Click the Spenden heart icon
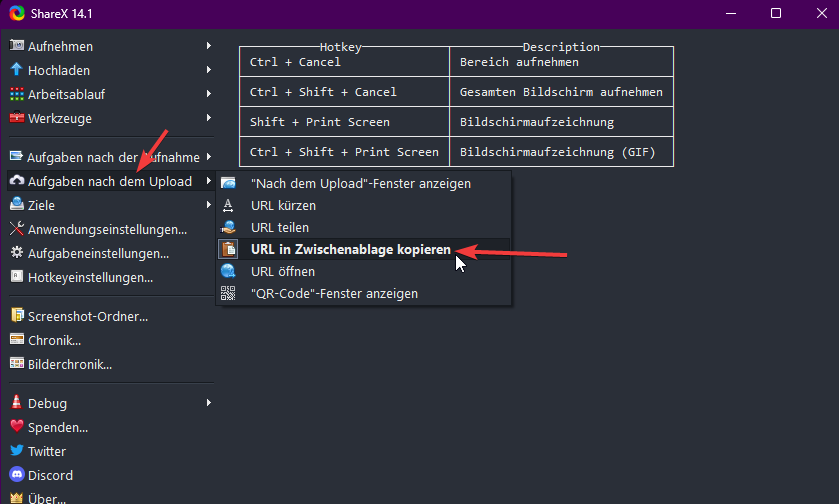This screenshot has width=839, height=504. click(16, 427)
